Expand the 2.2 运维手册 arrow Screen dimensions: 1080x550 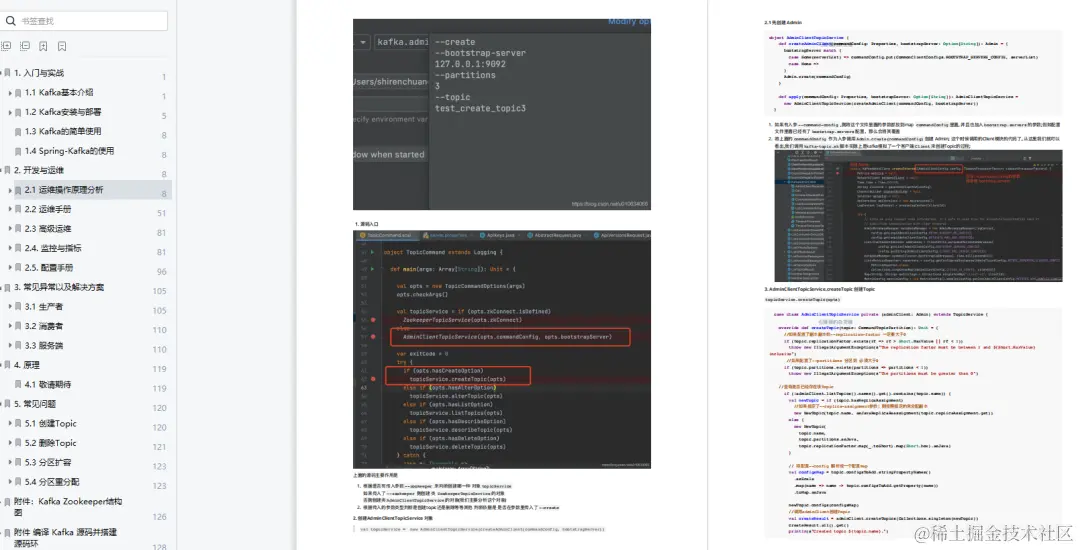(x=10, y=209)
